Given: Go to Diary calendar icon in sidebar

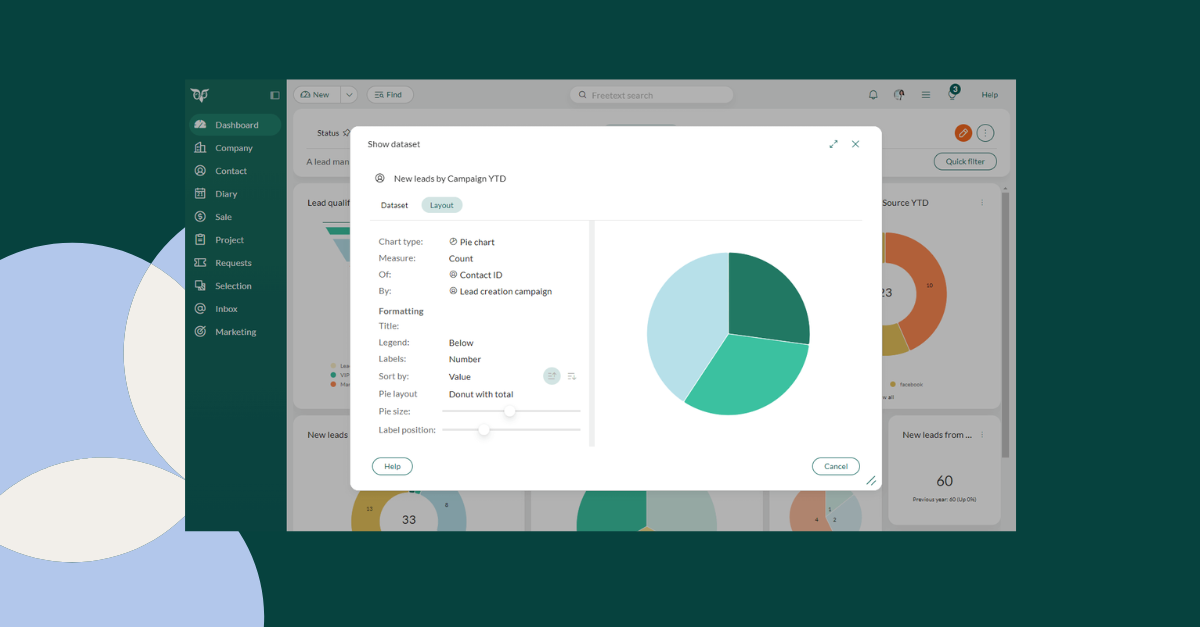Looking at the screenshot, I should click(x=200, y=194).
